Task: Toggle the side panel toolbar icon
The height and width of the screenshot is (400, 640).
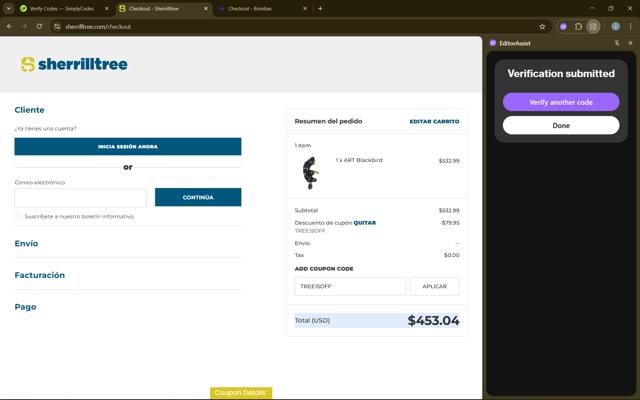Action: point(593,27)
